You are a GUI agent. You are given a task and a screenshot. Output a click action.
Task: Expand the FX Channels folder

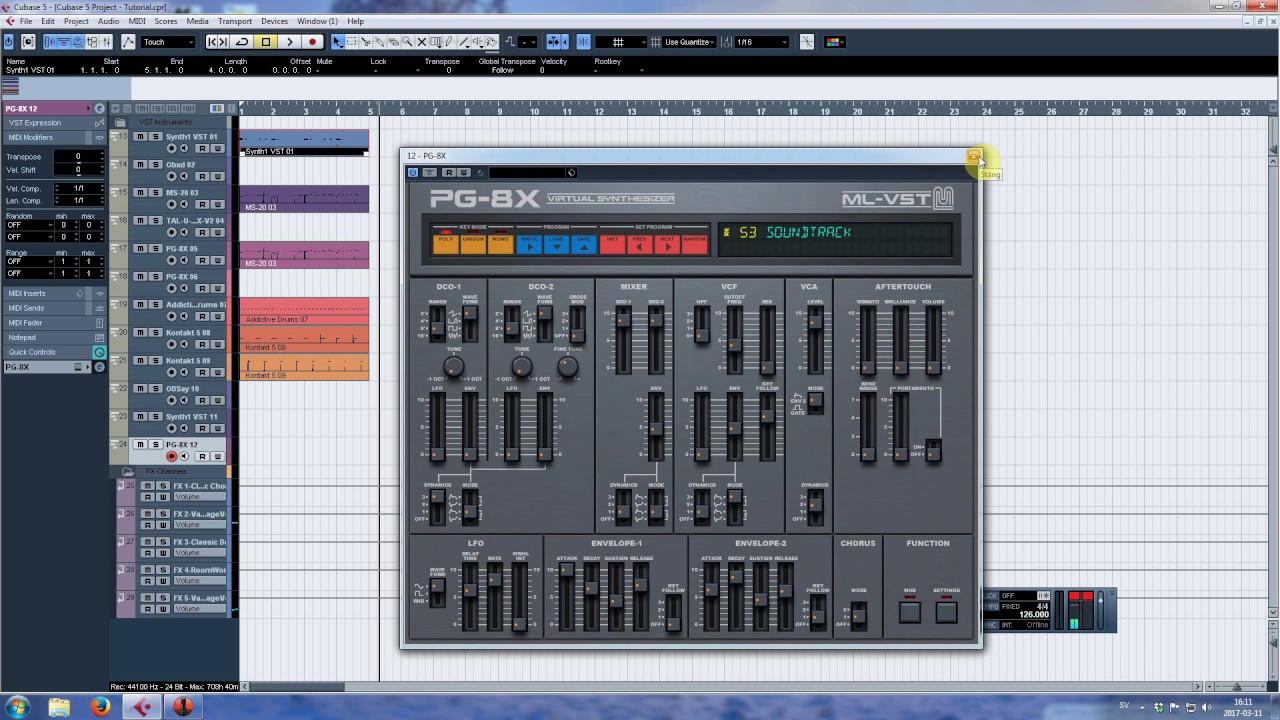pos(128,471)
